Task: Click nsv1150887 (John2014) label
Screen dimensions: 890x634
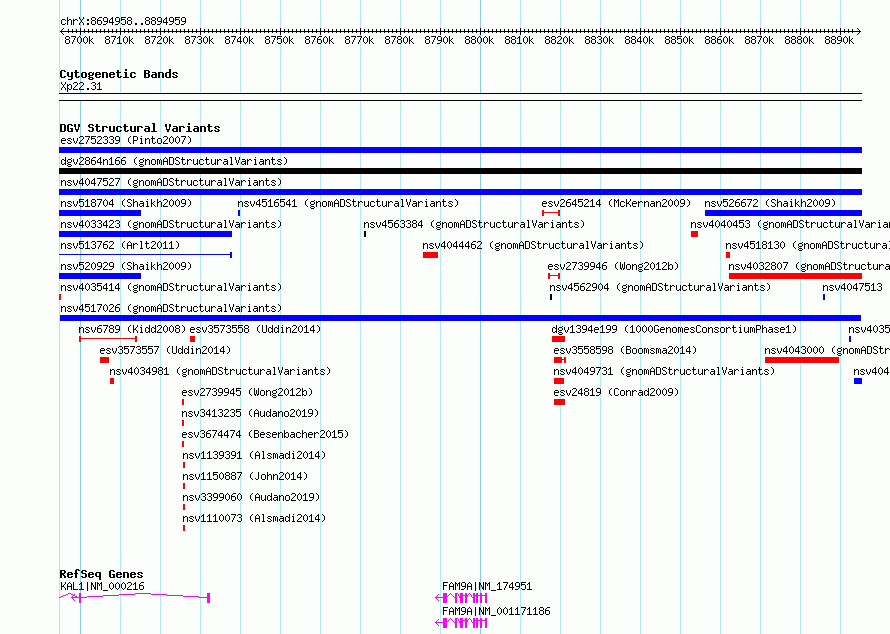Action: point(245,476)
